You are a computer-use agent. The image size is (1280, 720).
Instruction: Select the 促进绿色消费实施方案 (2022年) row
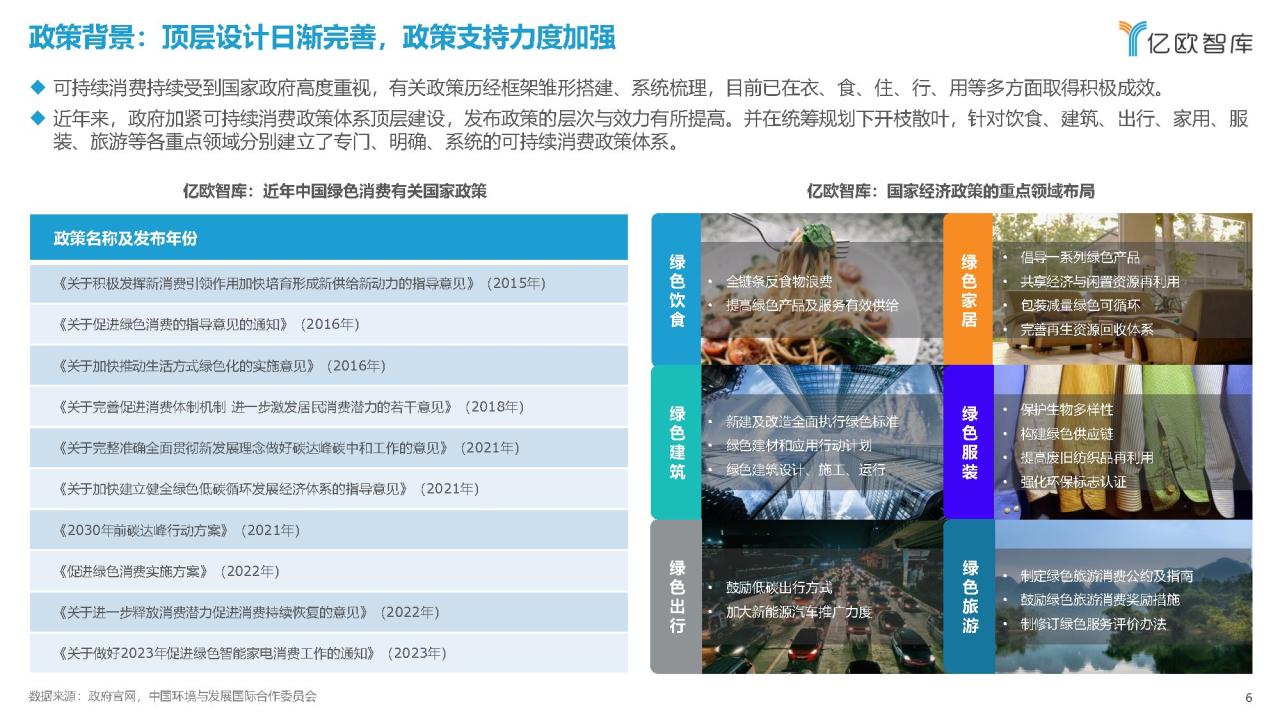[x=329, y=571]
